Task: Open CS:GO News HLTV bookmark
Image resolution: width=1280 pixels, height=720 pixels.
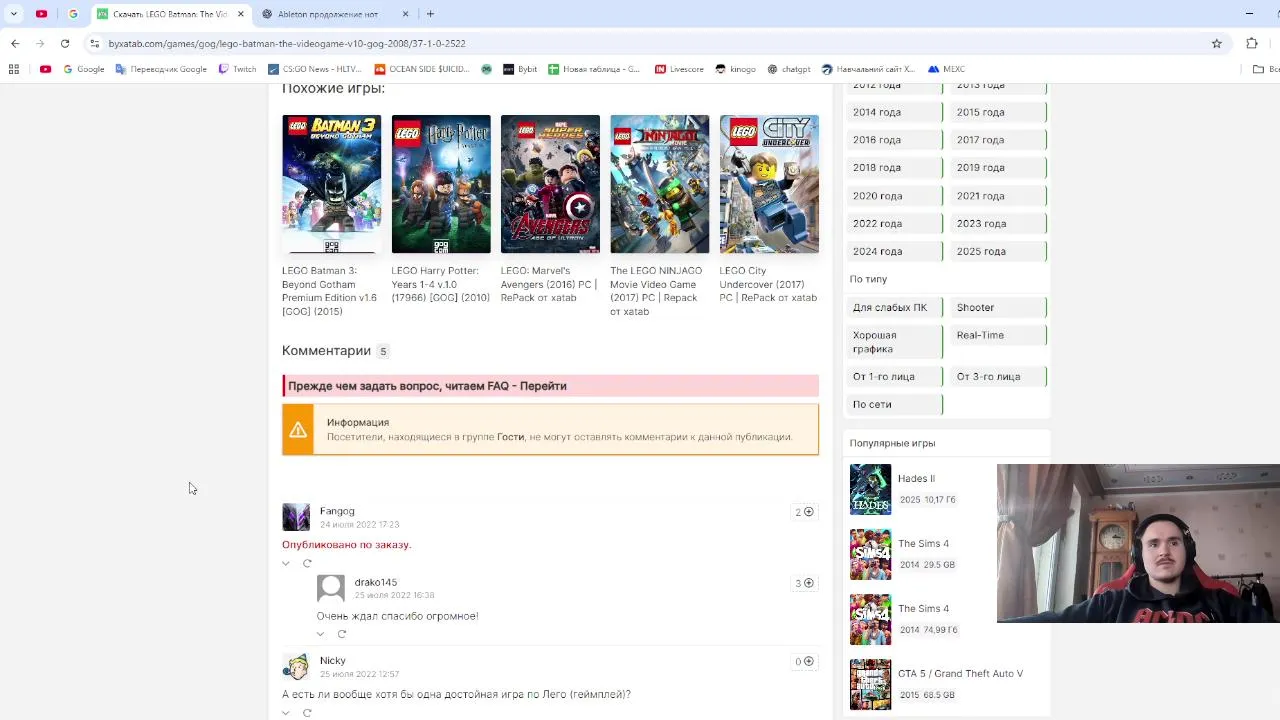Action: click(x=315, y=69)
